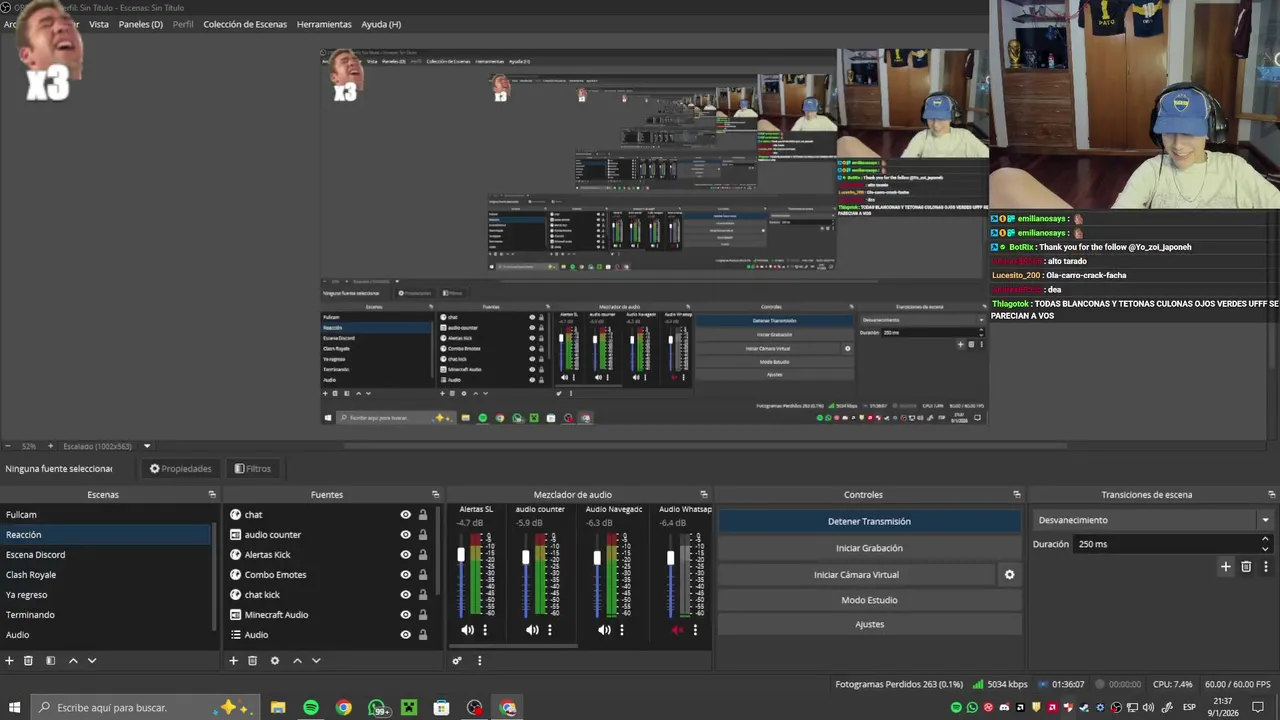1280x720 pixels.
Task: Decrease transition duration with down arrow
Action: tap(1265, 549)
